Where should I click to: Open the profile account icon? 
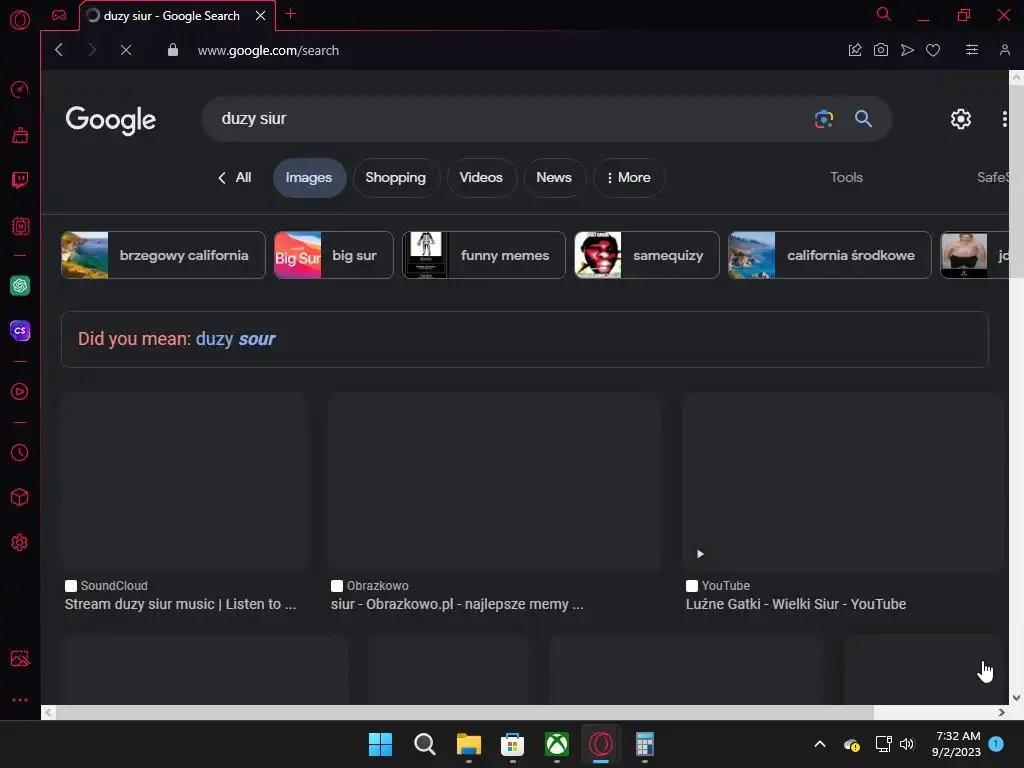coord(1004,50)
